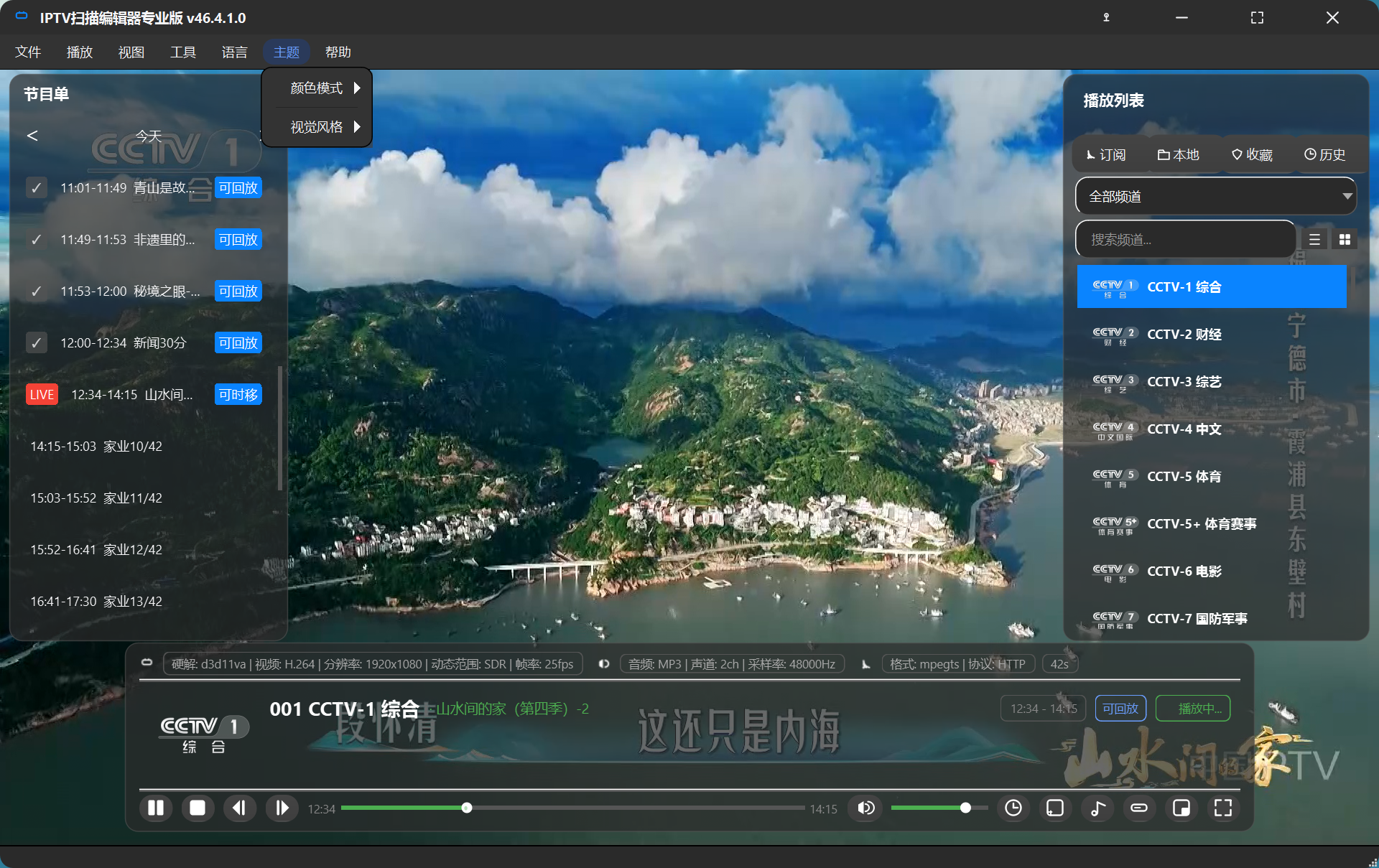Click 可回放 button in info bar
The width and height of the screenshot is (1379, 868).
[1120, 709]
